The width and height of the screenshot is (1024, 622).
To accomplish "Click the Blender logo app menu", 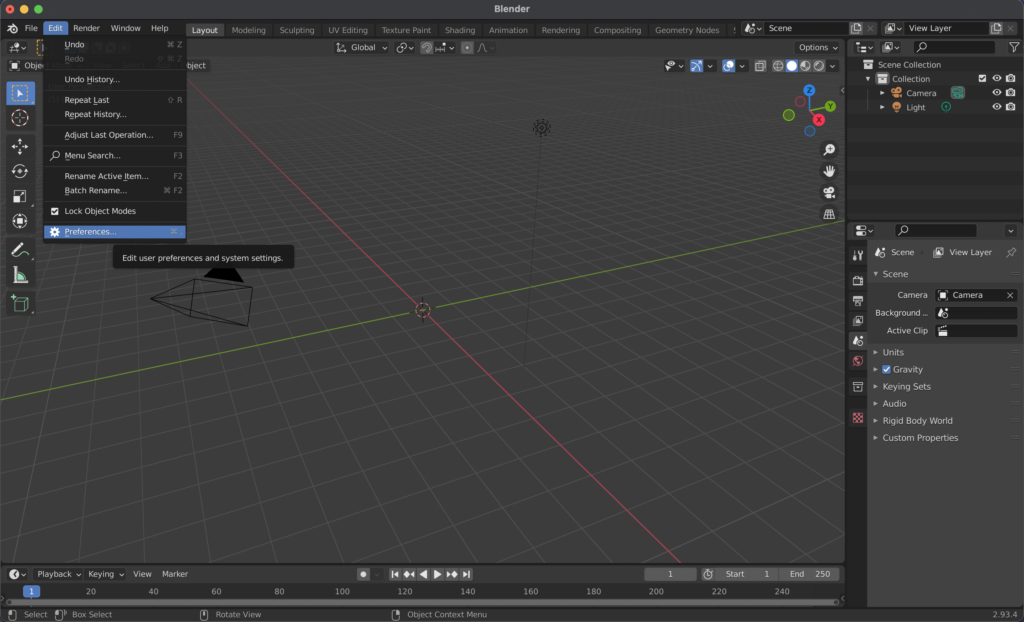I will (x=12, y=28).
